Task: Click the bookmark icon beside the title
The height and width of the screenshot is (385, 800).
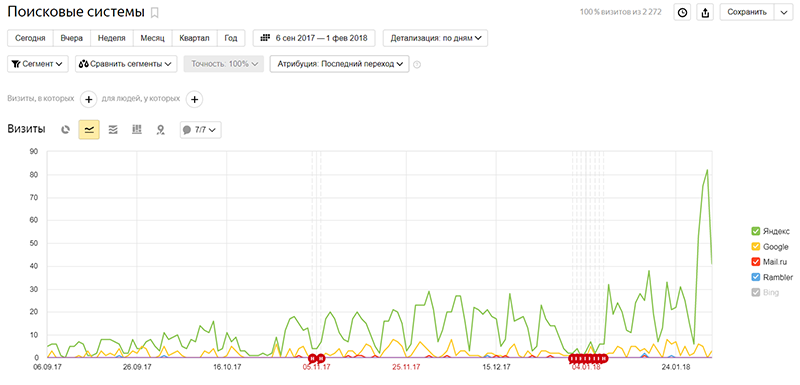Action: tap(155, 13)
